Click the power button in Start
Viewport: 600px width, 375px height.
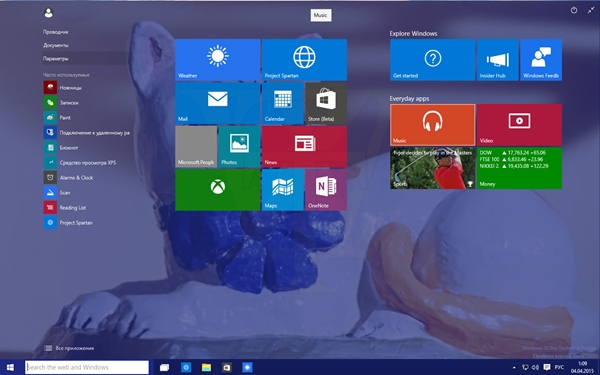[x=574, y=10]
